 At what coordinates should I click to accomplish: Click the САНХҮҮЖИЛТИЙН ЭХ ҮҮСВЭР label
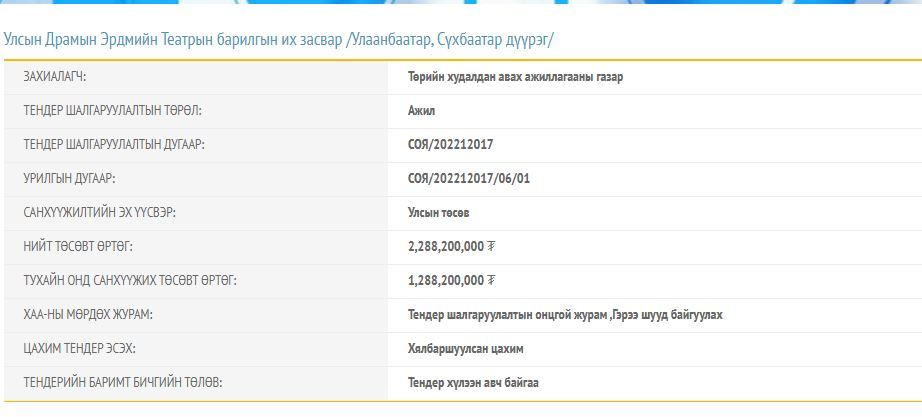pos(99,213)
